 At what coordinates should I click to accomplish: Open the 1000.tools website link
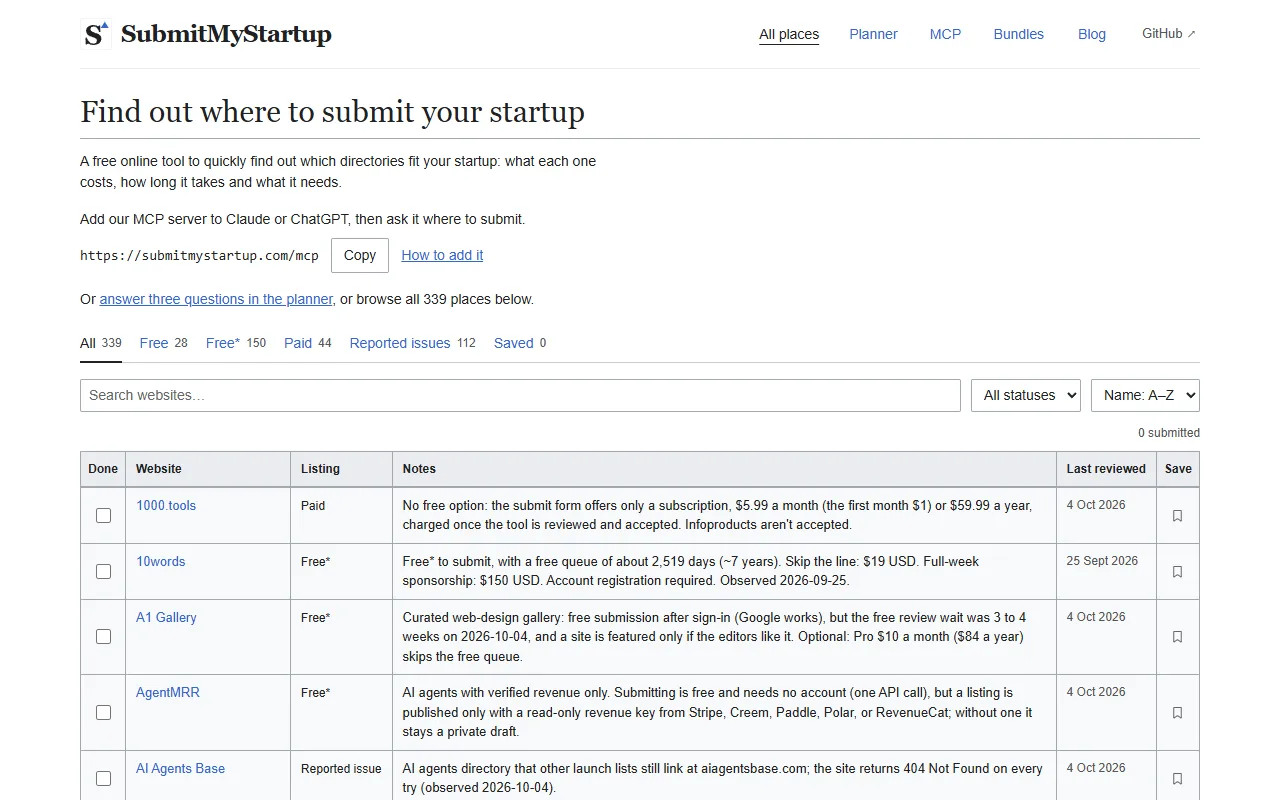(x=166, y=505)
